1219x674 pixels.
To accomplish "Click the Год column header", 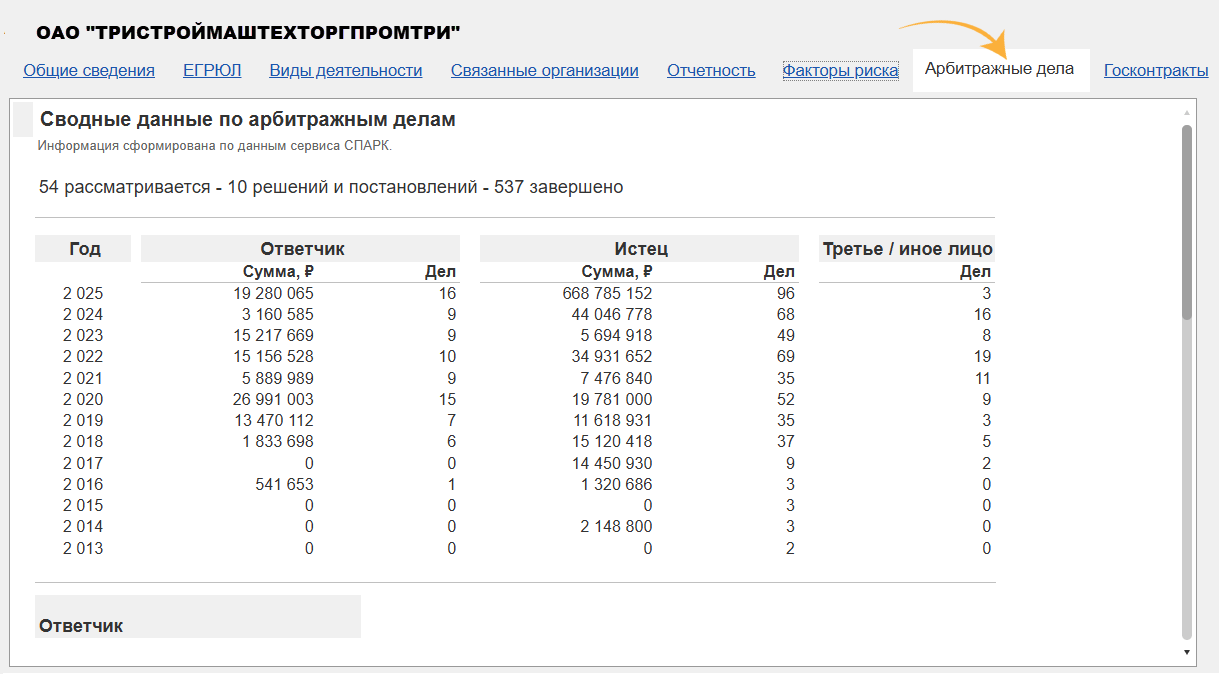I will (x=85, y=249).
